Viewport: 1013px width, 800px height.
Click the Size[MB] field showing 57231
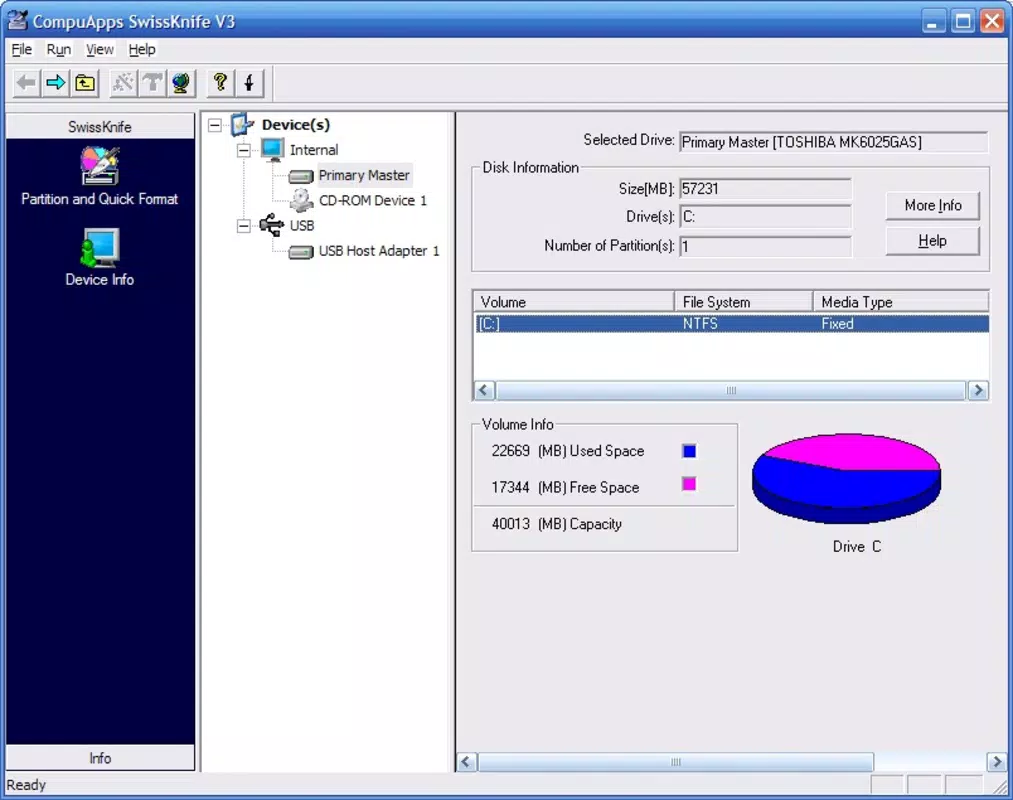point(766,189)
